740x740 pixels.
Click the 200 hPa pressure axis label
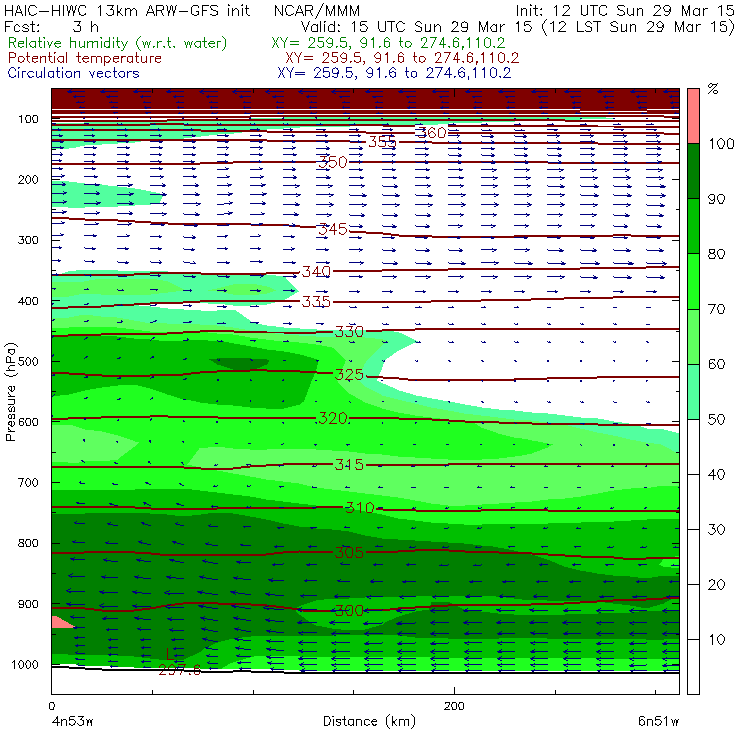pos(28,180)
